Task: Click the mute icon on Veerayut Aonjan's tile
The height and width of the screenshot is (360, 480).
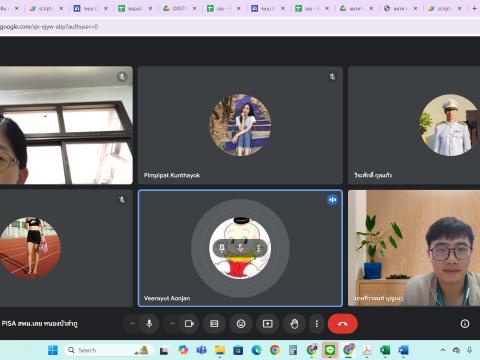Action: click(240, 248)
